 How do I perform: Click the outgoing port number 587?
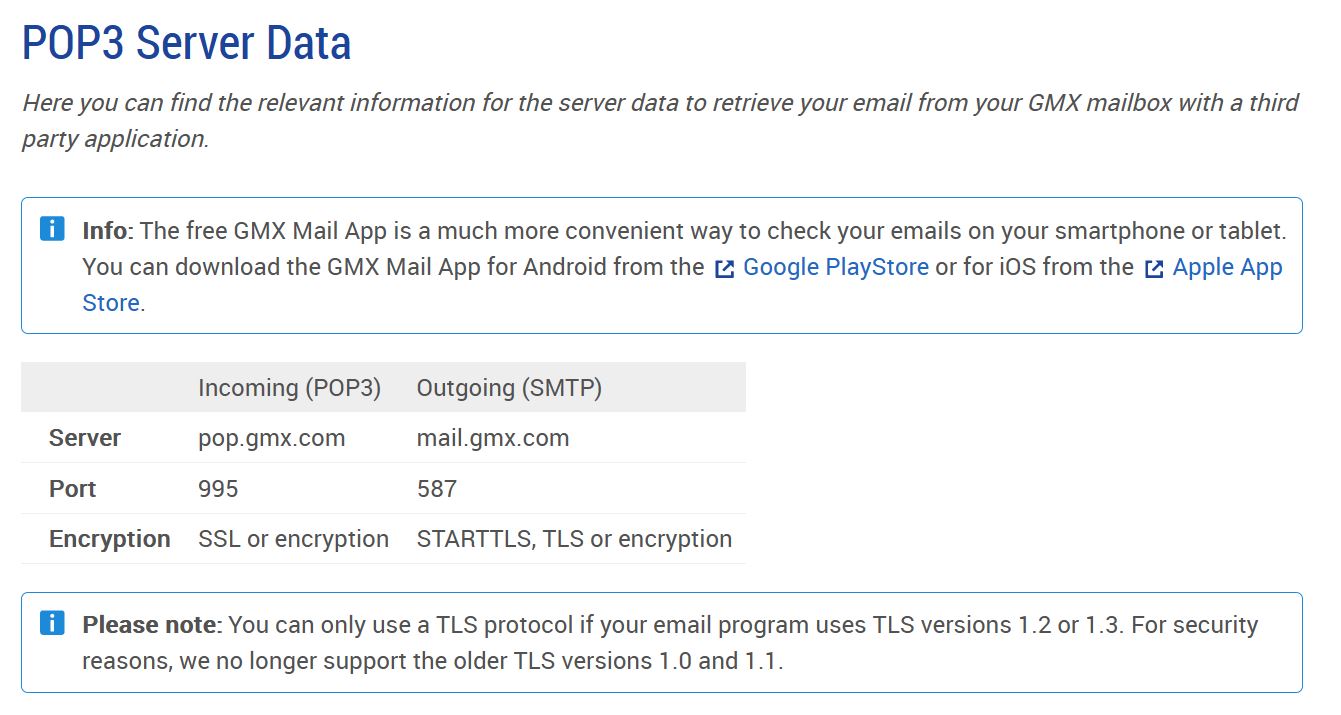click(436, 489)
